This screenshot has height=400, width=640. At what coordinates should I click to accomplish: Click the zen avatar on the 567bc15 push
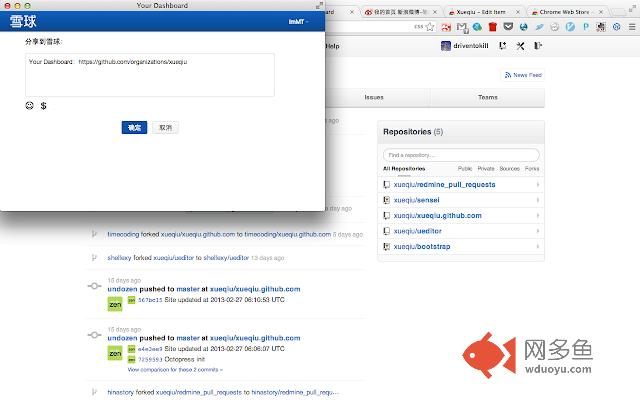click(115, 304)
